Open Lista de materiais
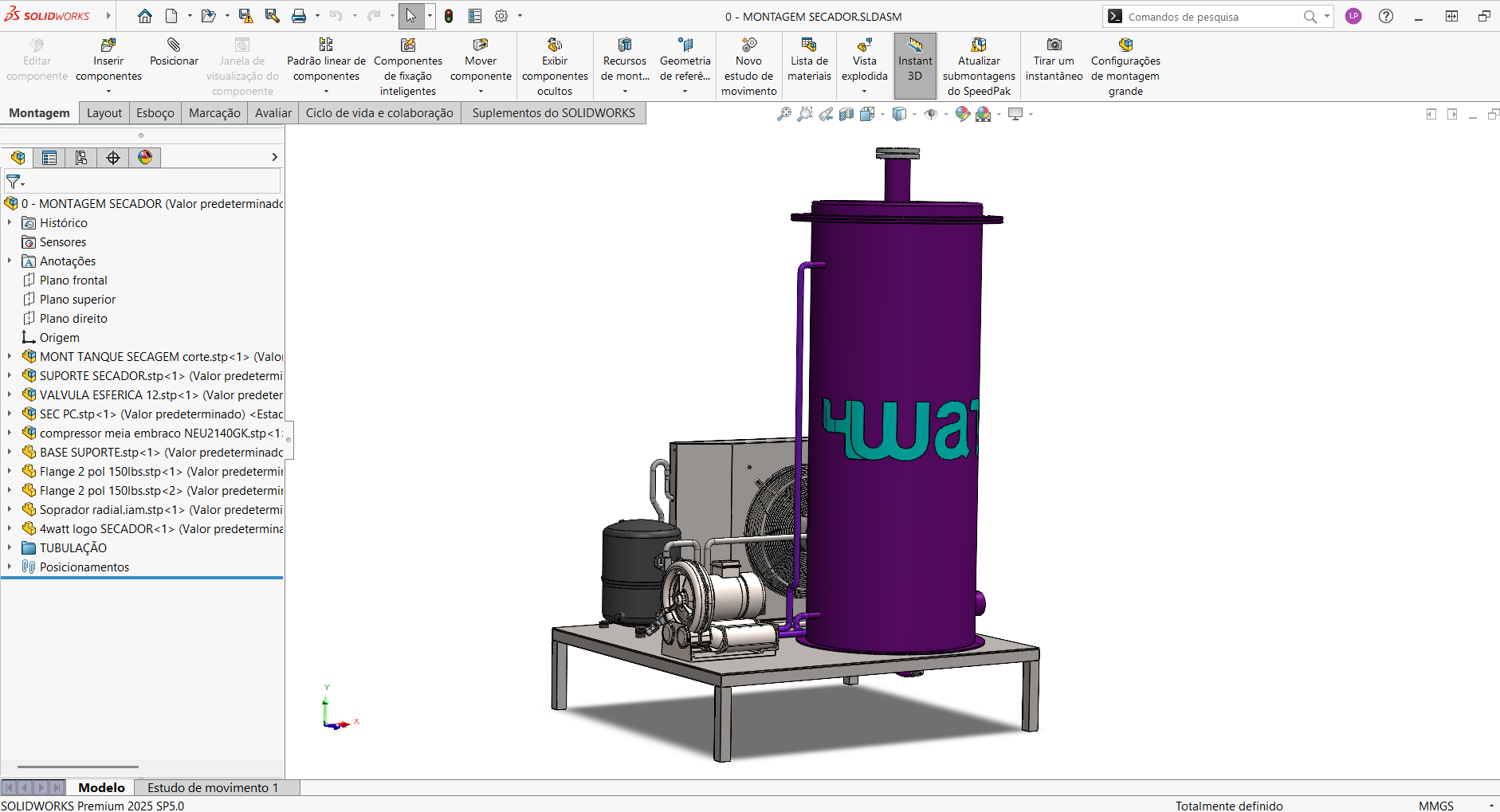This screenshot has height=812, width=1500. (x=809, y=61)
